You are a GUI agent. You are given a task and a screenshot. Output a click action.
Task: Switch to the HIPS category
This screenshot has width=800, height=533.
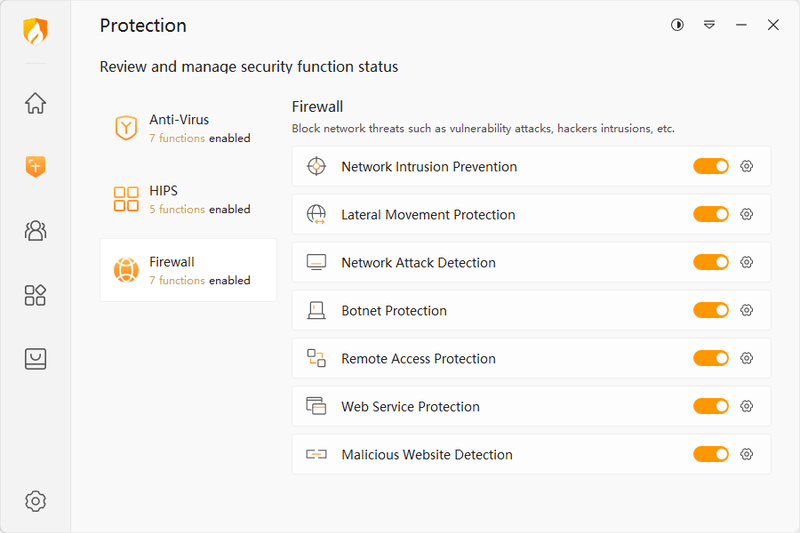tap(188, 199)
